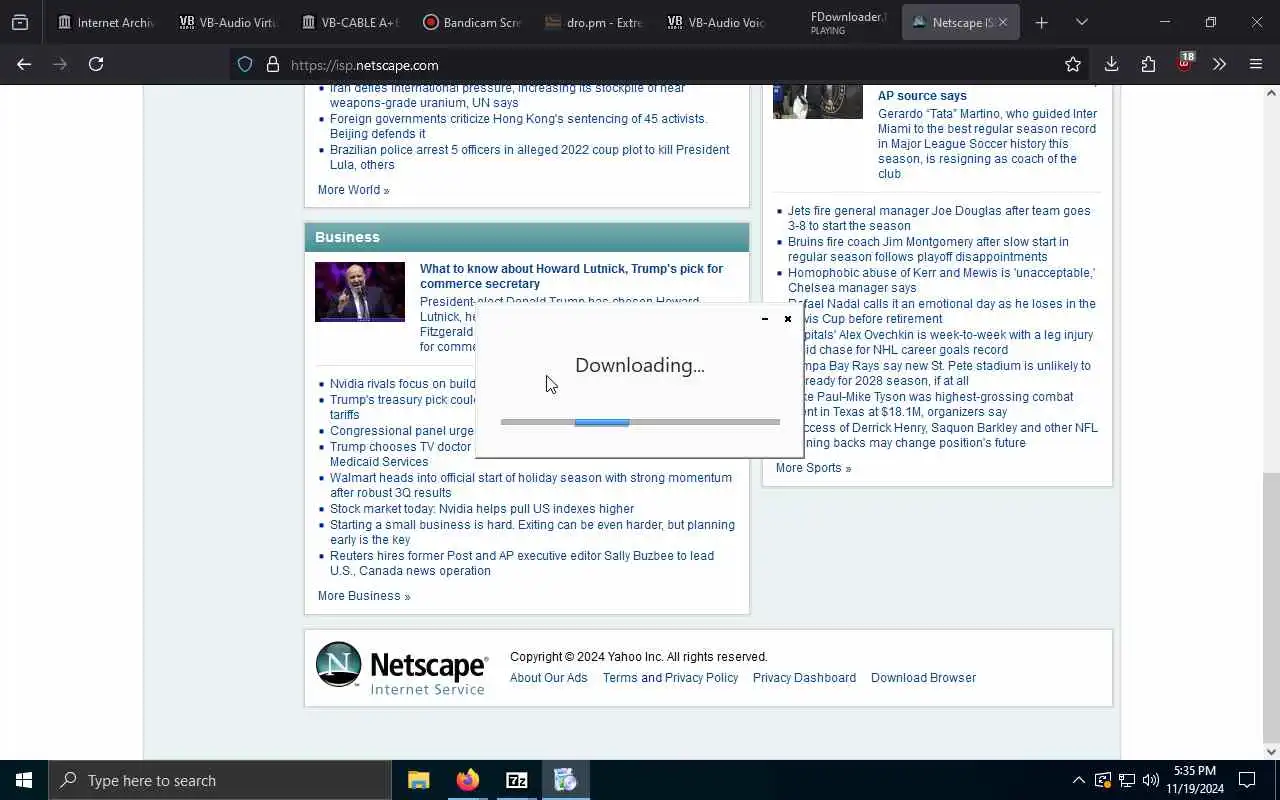Open Gerardo Tata Martino summary text

987,144
